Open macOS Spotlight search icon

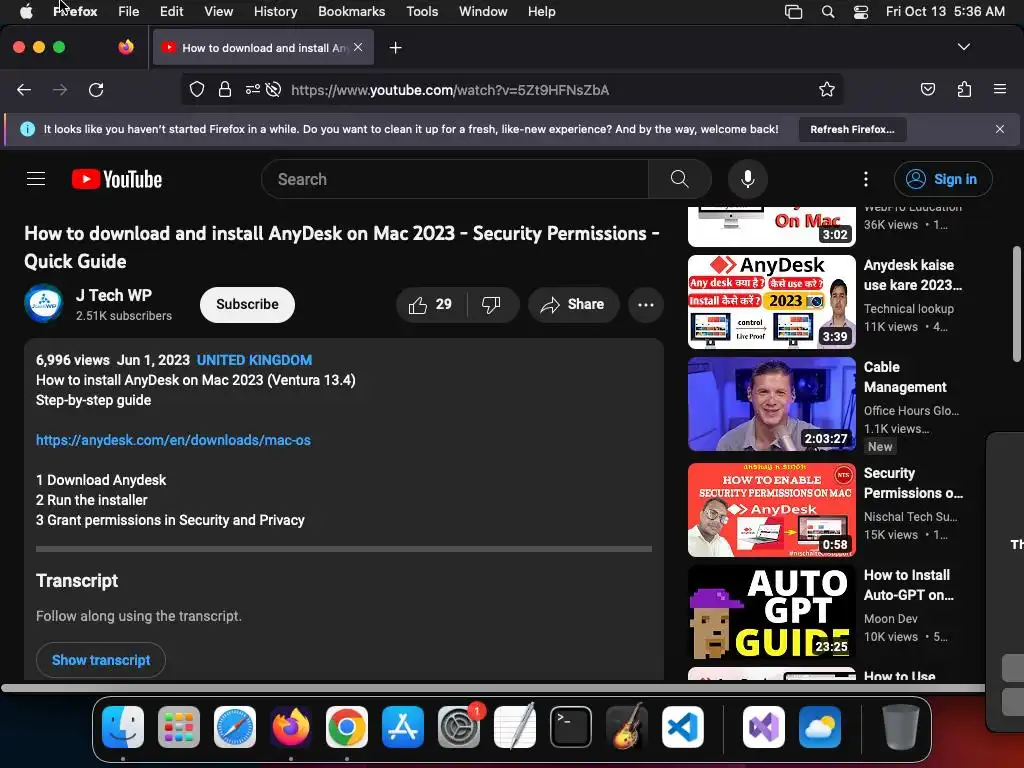pos(828,12)
